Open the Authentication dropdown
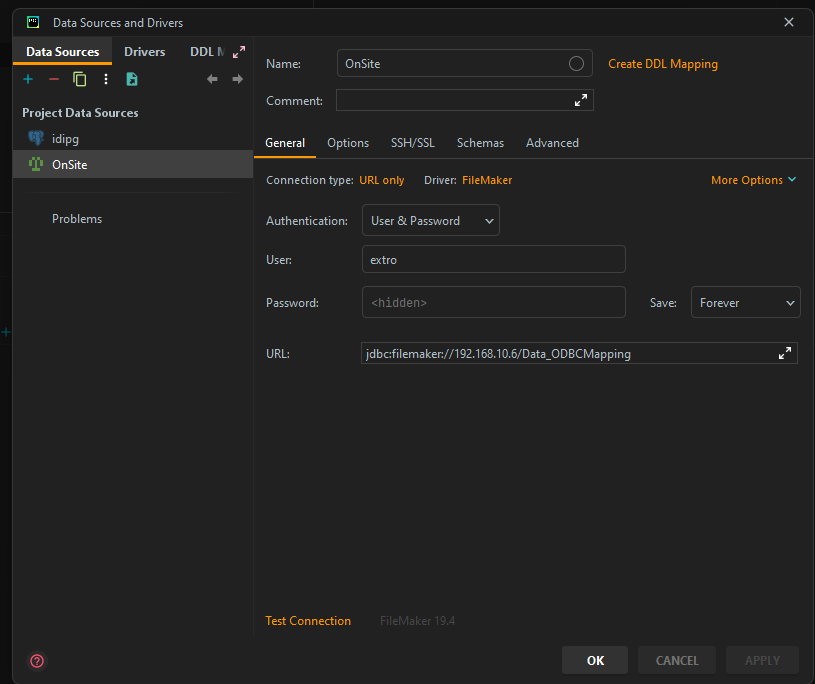Screen dimensions: 815x684 click(x=430, y=220)
